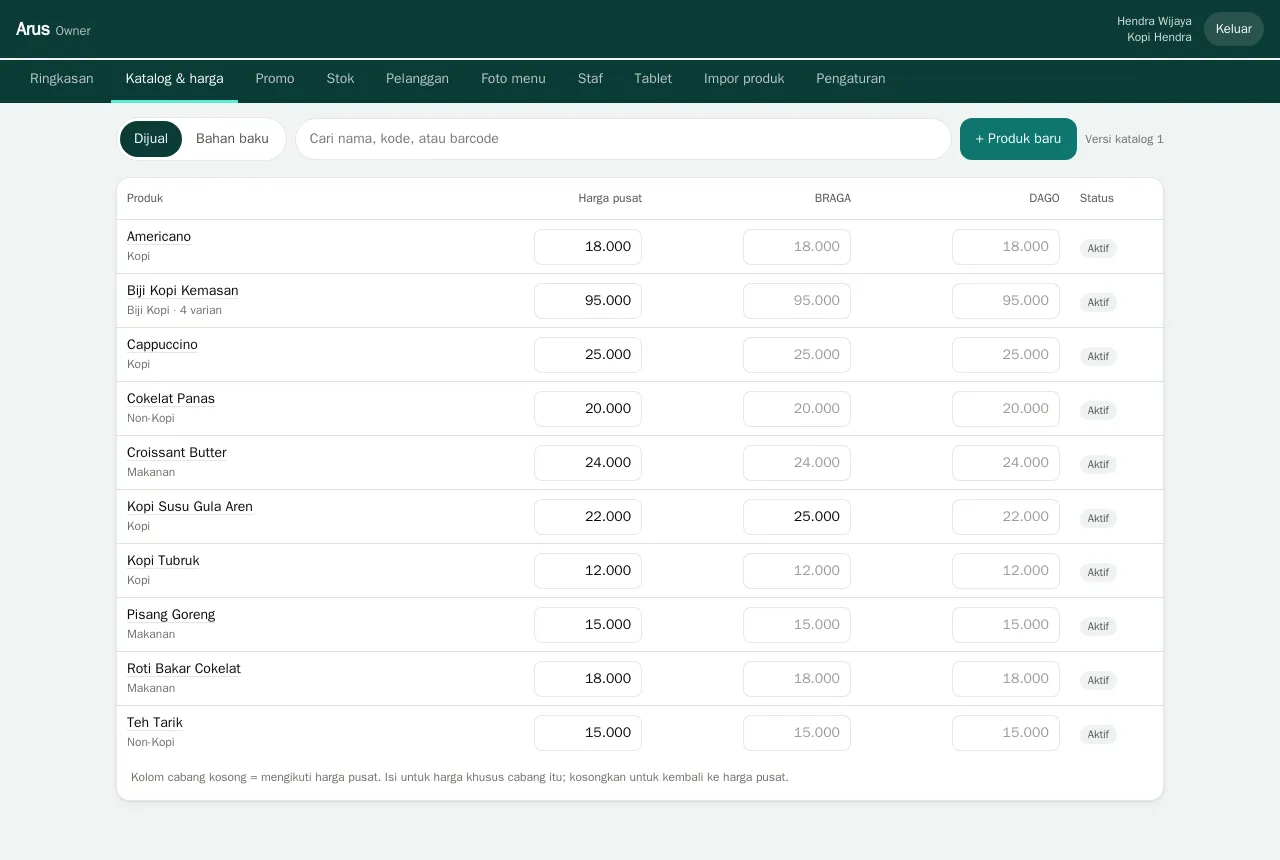The image size is (1280, 860).
Task: Open the Ringkasan tab
Action: point(62,79)
